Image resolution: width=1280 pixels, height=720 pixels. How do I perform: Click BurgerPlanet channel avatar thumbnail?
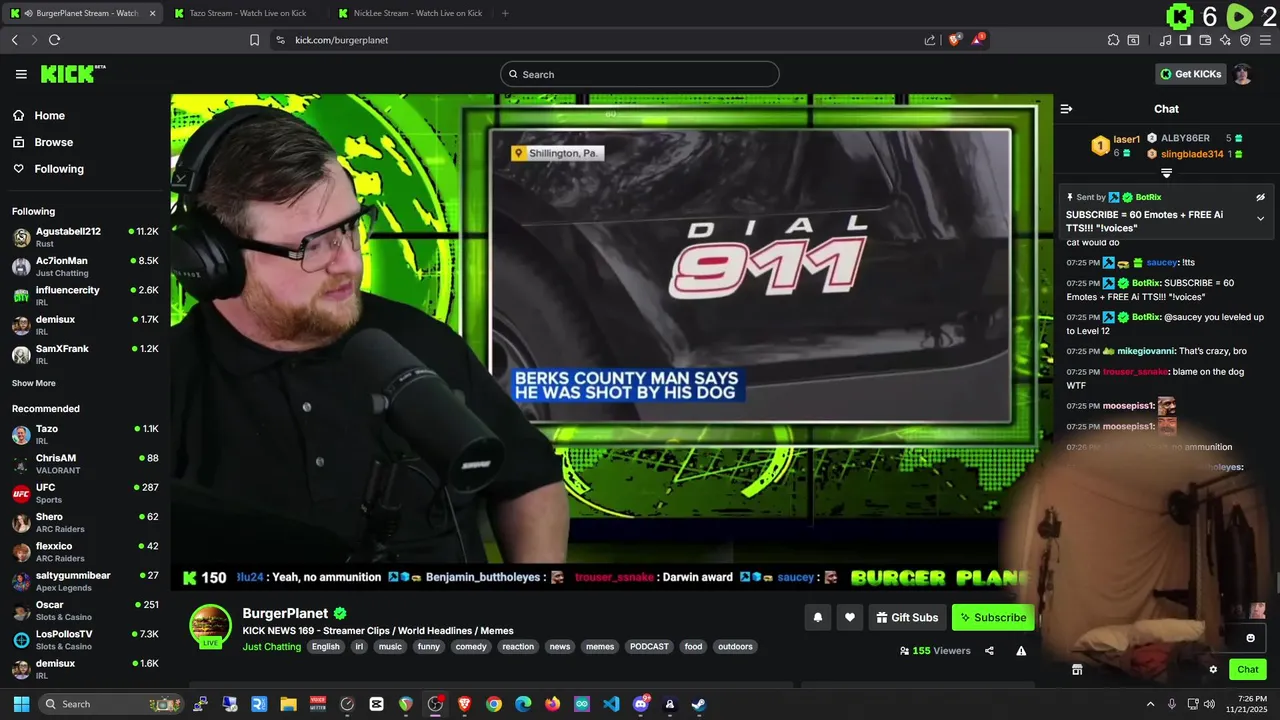pos(211,627)
